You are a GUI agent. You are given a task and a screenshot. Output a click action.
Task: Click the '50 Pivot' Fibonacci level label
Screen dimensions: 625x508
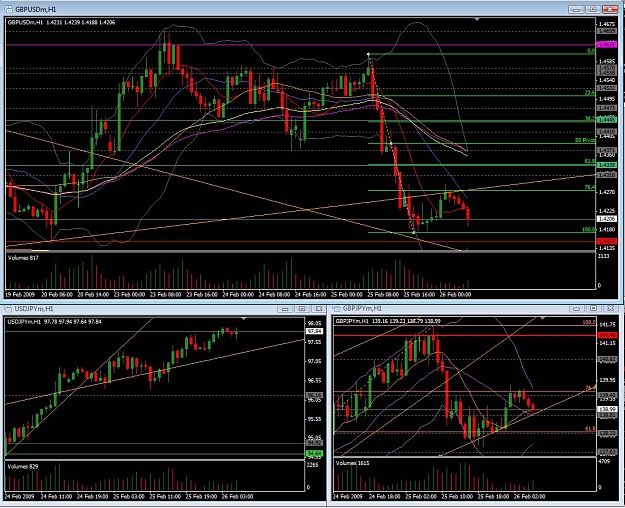click(x=585, y=140)
